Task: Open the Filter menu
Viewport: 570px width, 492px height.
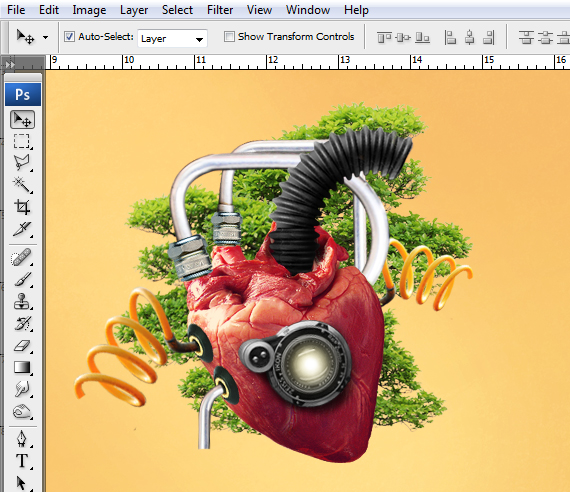Action: [x=220, y=10]
